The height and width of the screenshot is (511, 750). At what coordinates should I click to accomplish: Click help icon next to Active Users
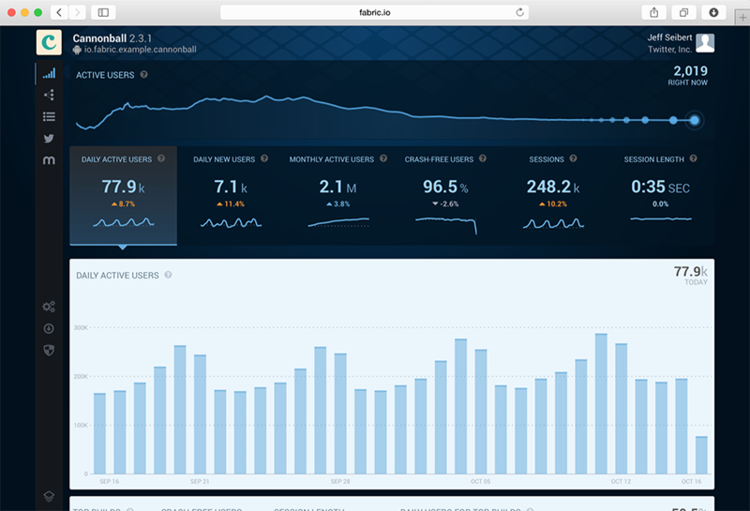click(144, 74)
